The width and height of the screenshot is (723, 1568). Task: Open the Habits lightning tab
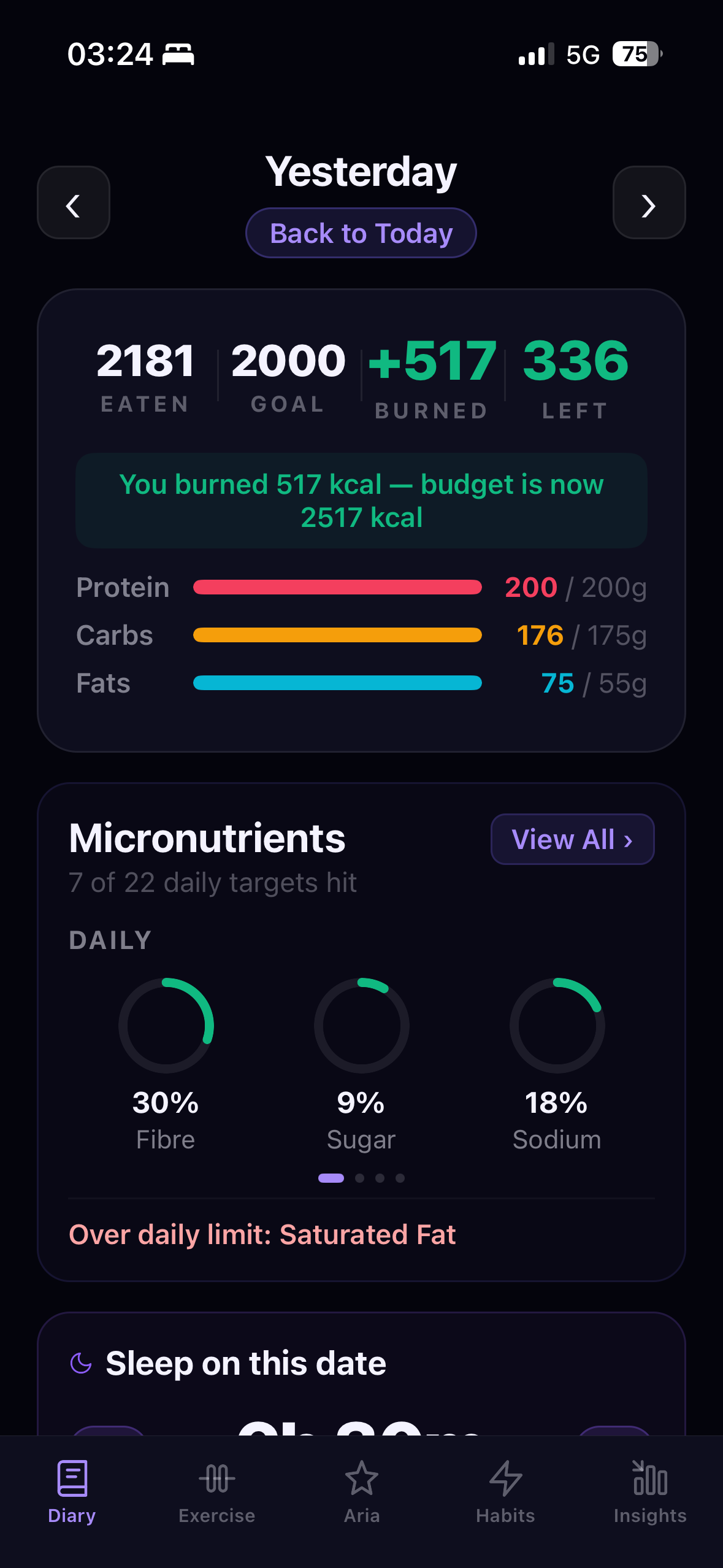point(505,1491)
